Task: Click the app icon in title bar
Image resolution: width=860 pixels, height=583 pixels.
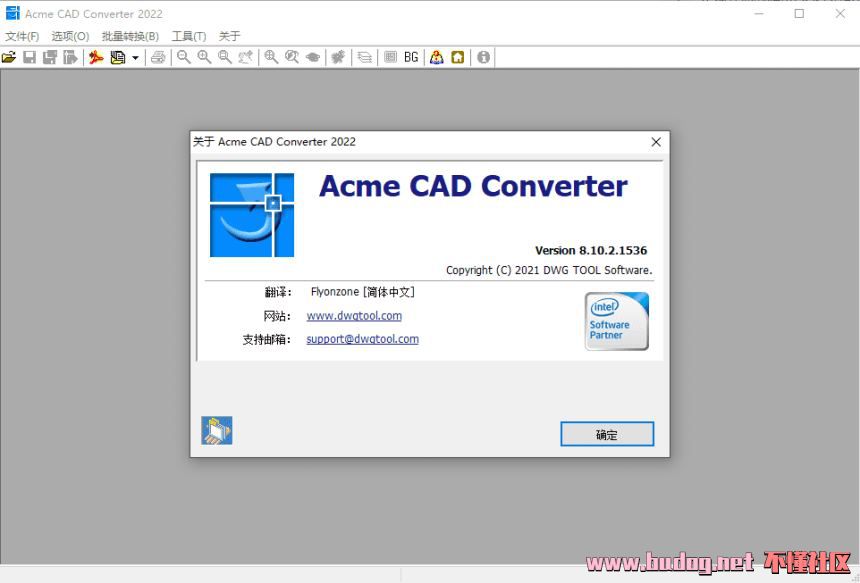Action: point(13,14)
